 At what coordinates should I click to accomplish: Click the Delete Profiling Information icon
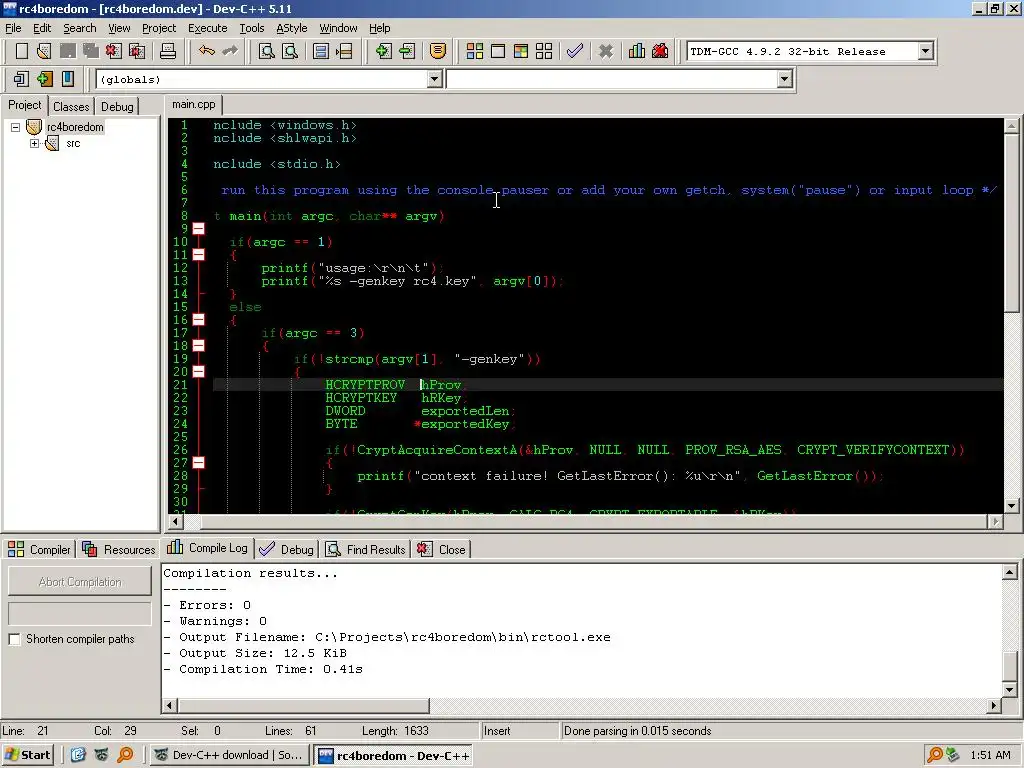(660, 51)
